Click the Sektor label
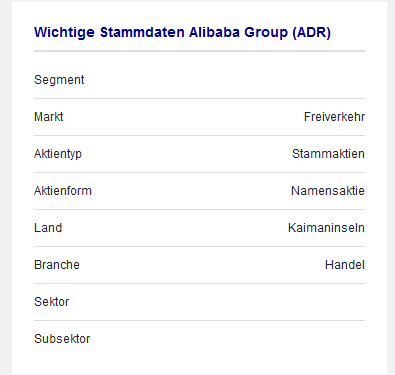Screen dimensions: 395x375 click(51, 302)
